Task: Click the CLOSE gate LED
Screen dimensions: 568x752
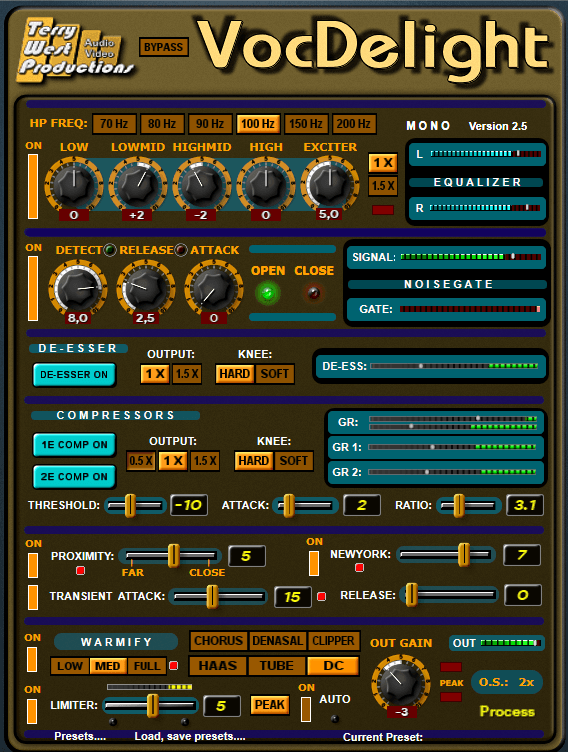Action: tap(313, 293)
